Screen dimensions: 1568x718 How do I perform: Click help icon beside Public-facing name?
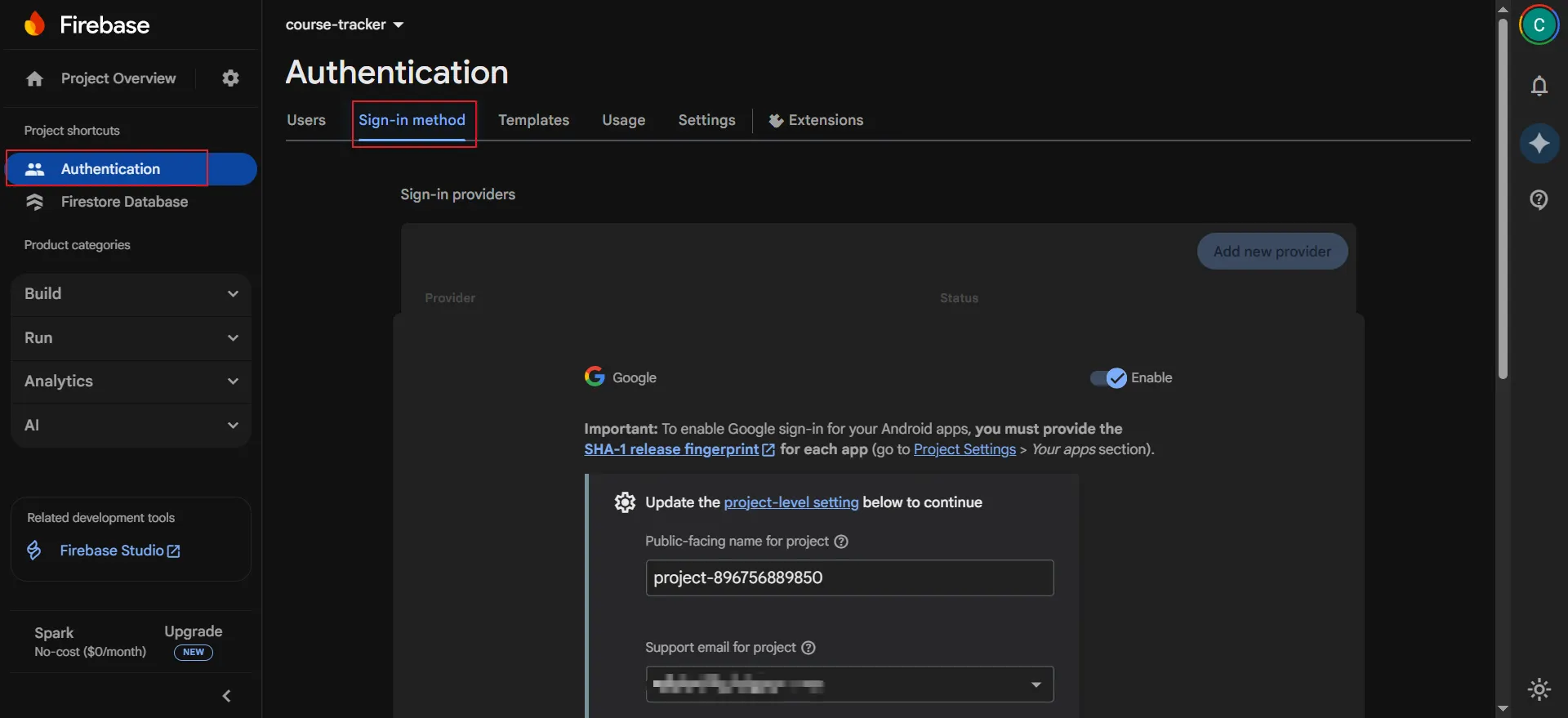pos(841,542)
